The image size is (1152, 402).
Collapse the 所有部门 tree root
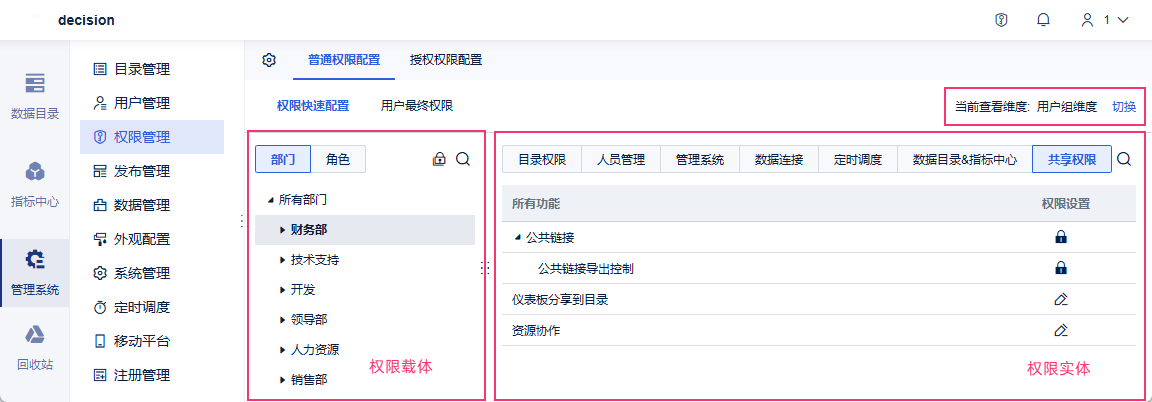[271, 200]
